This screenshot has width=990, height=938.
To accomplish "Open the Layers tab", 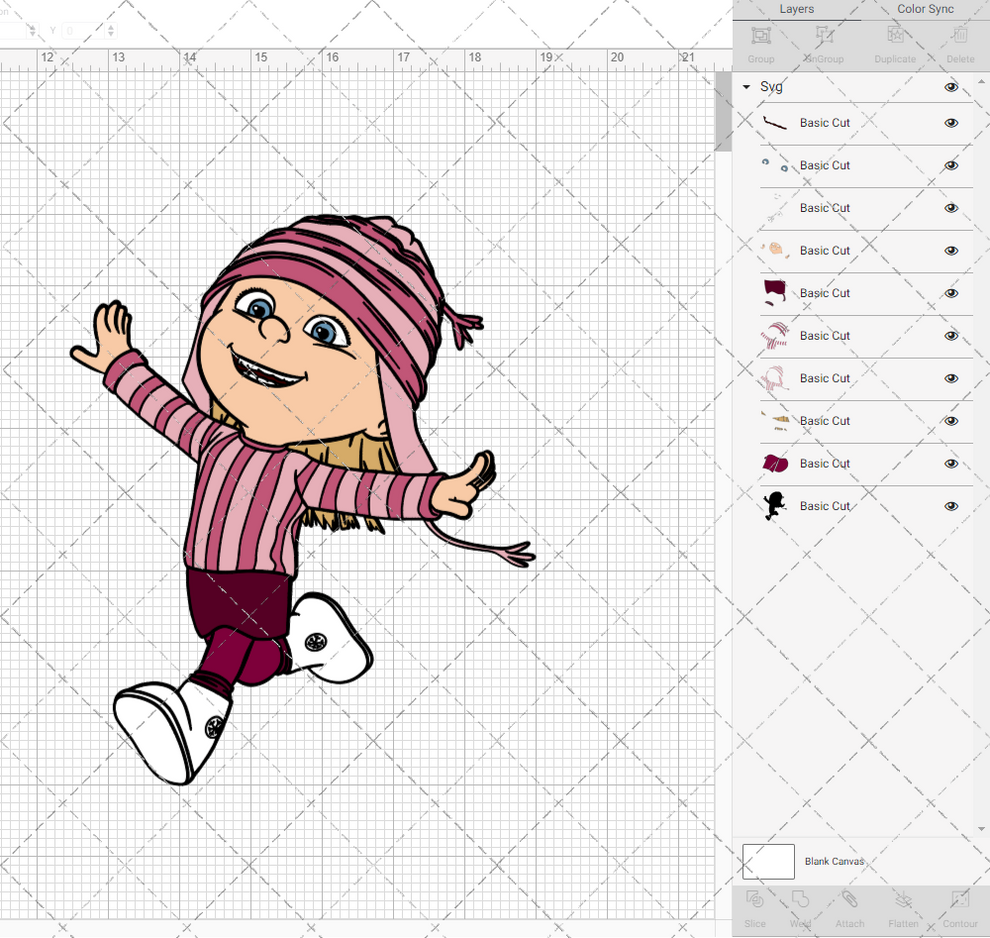I will pos(797,9).
